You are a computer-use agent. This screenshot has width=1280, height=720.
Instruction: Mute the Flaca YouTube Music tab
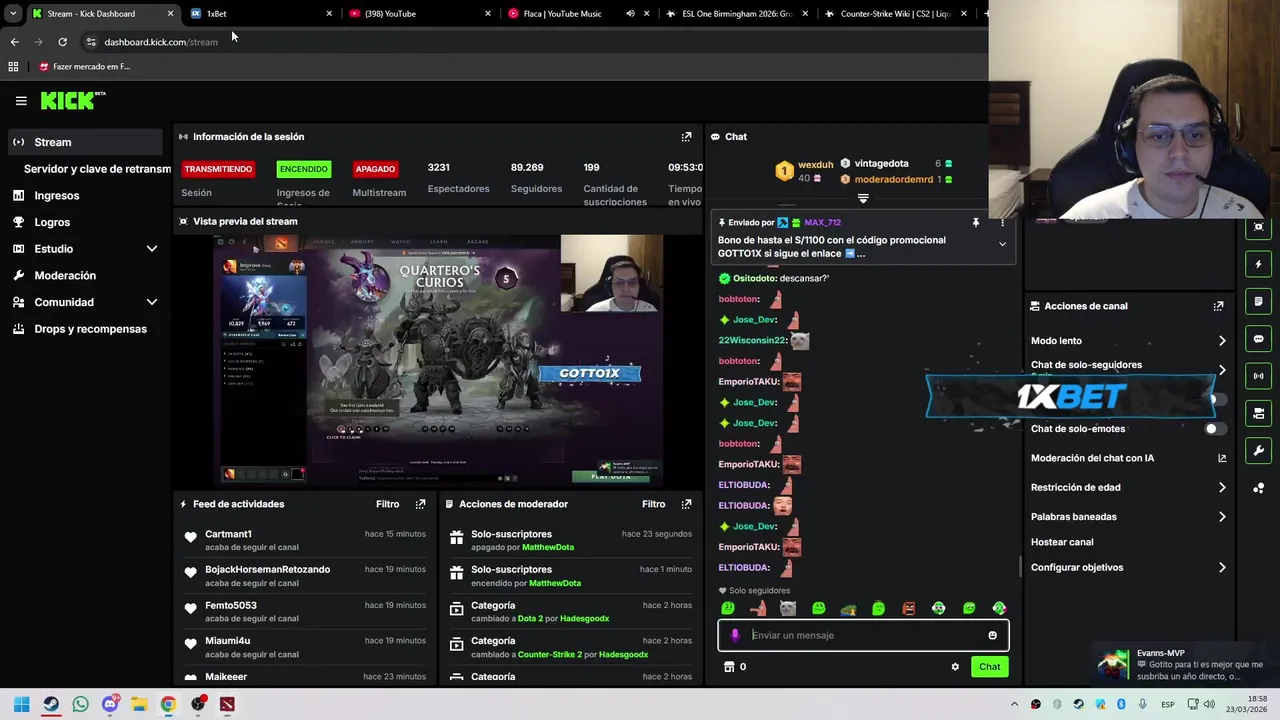(x=630, y=14)
